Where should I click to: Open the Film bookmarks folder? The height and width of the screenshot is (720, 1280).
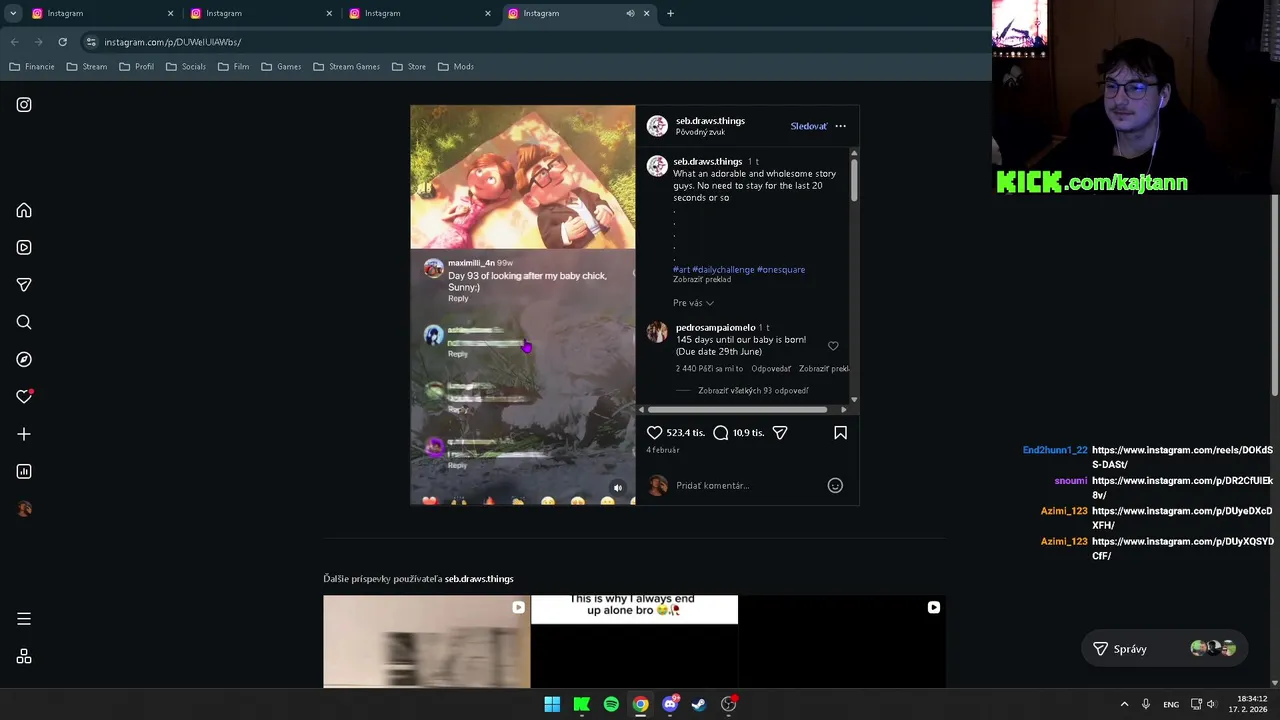point(233,67)
